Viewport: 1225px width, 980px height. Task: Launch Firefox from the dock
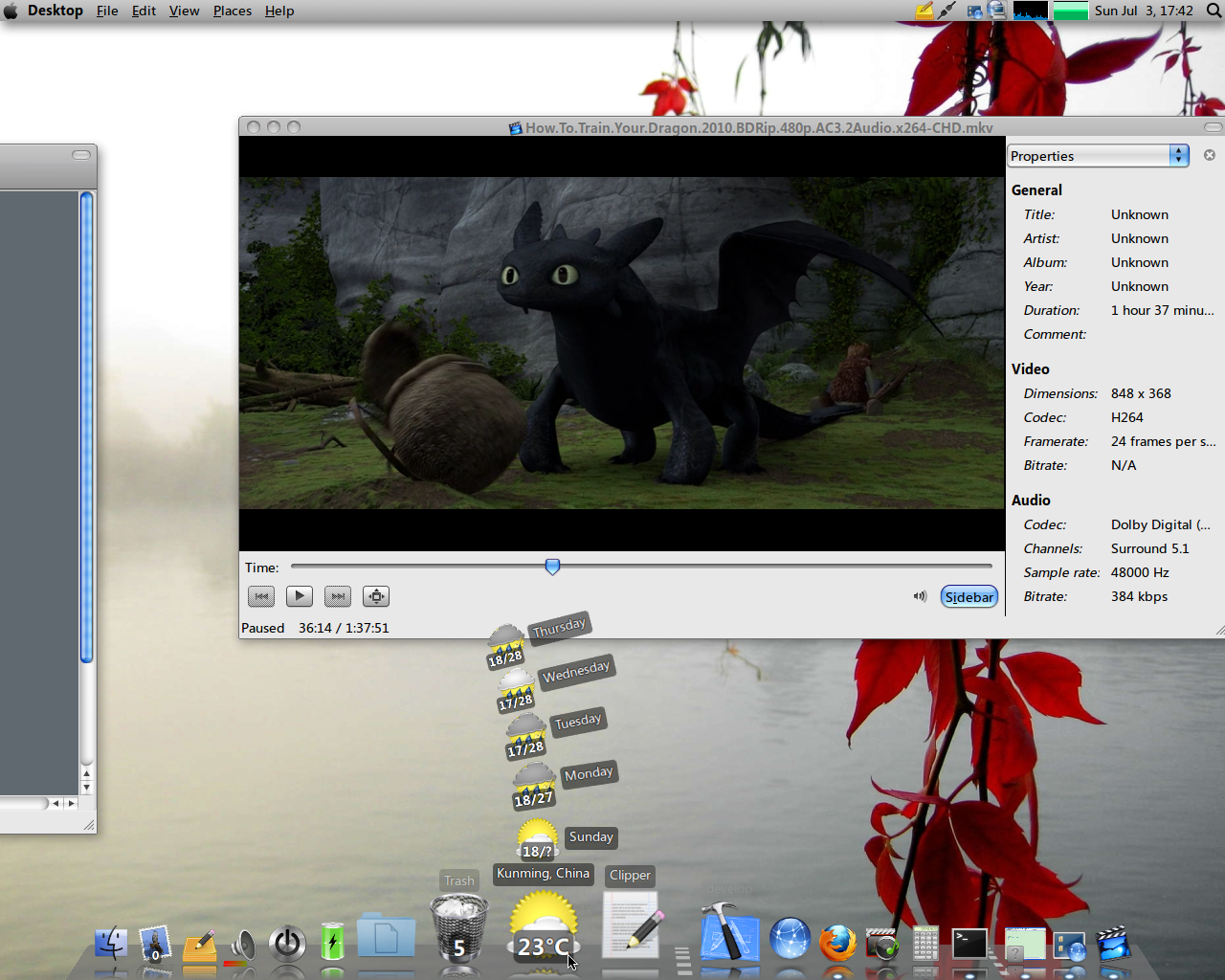coord(838,942)
